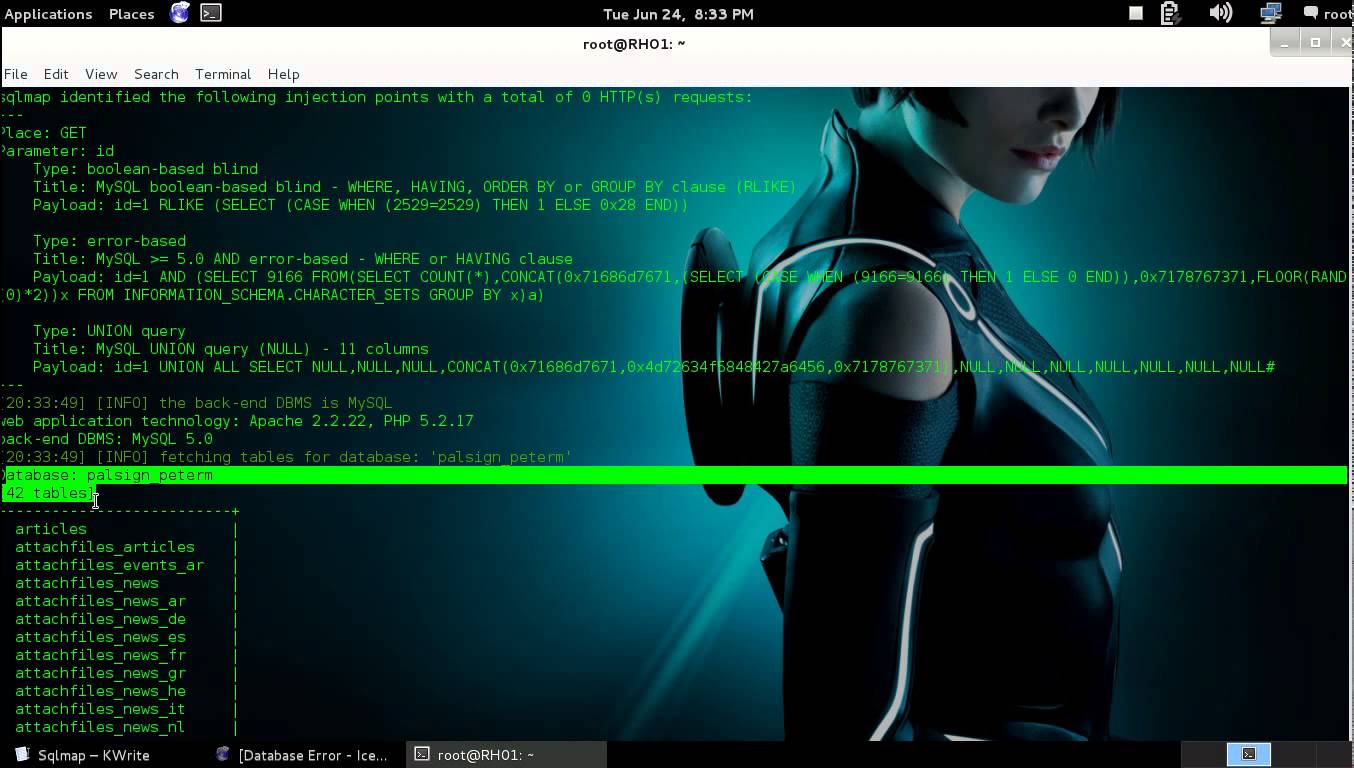
Task: Click 'attachfiles_news_he' table row
Action: click(100, 691)
